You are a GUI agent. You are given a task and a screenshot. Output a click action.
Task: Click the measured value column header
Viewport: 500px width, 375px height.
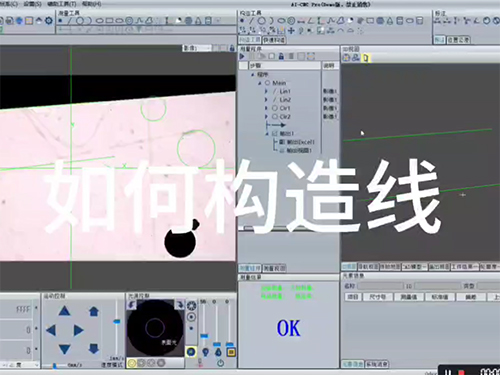point(408,297)
